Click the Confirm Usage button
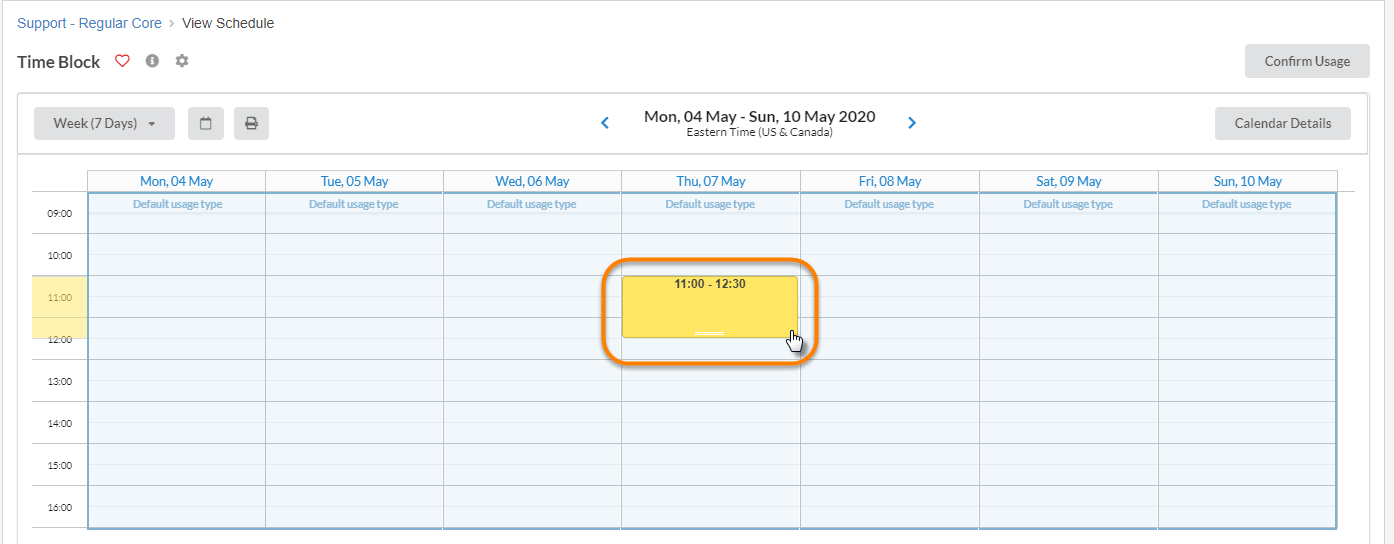 click(x=1307, y=61)
